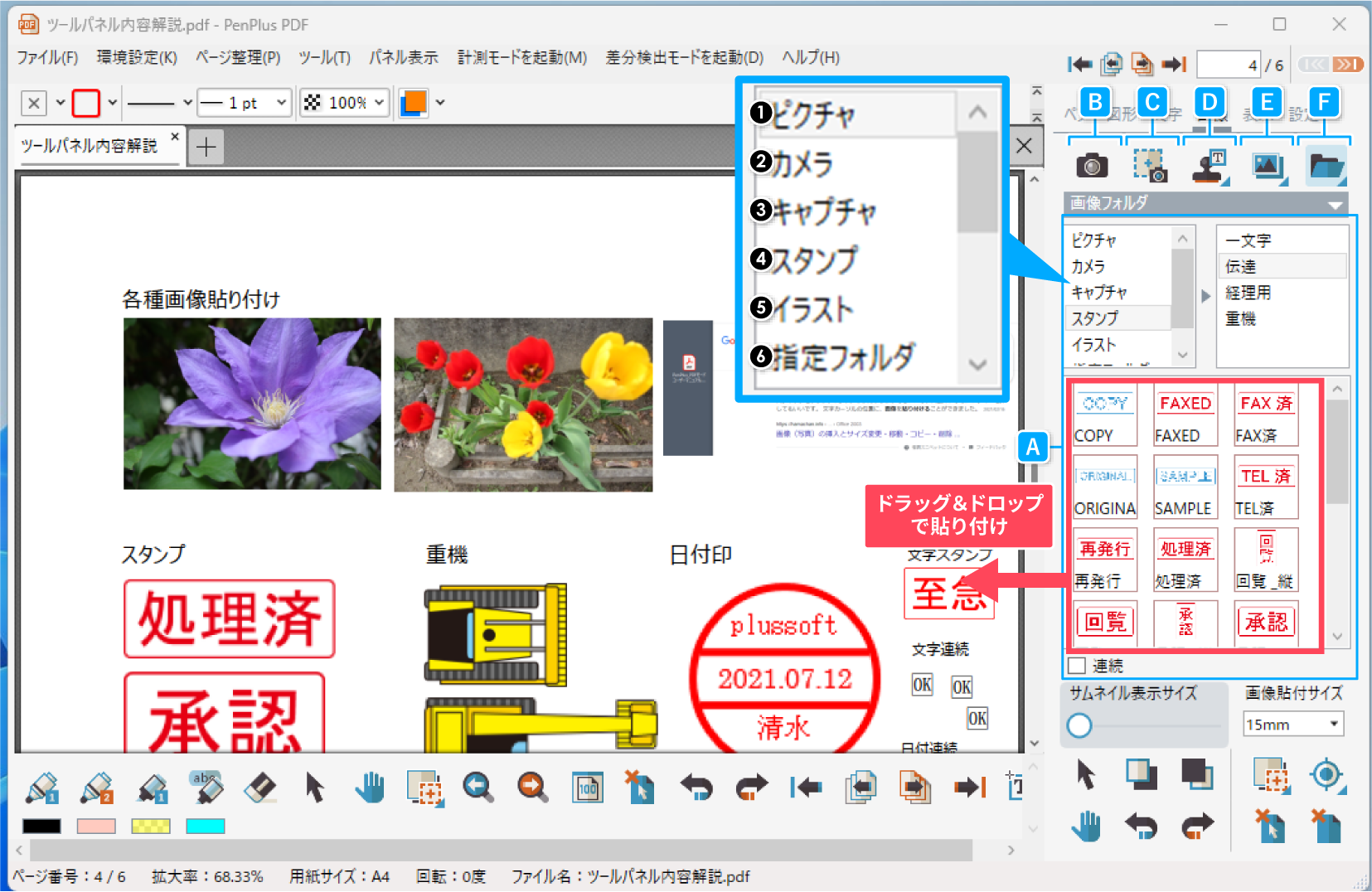
Task: Click the screen capture region icon with camera
Action: pyautogui.click(x=1150, y=166)
